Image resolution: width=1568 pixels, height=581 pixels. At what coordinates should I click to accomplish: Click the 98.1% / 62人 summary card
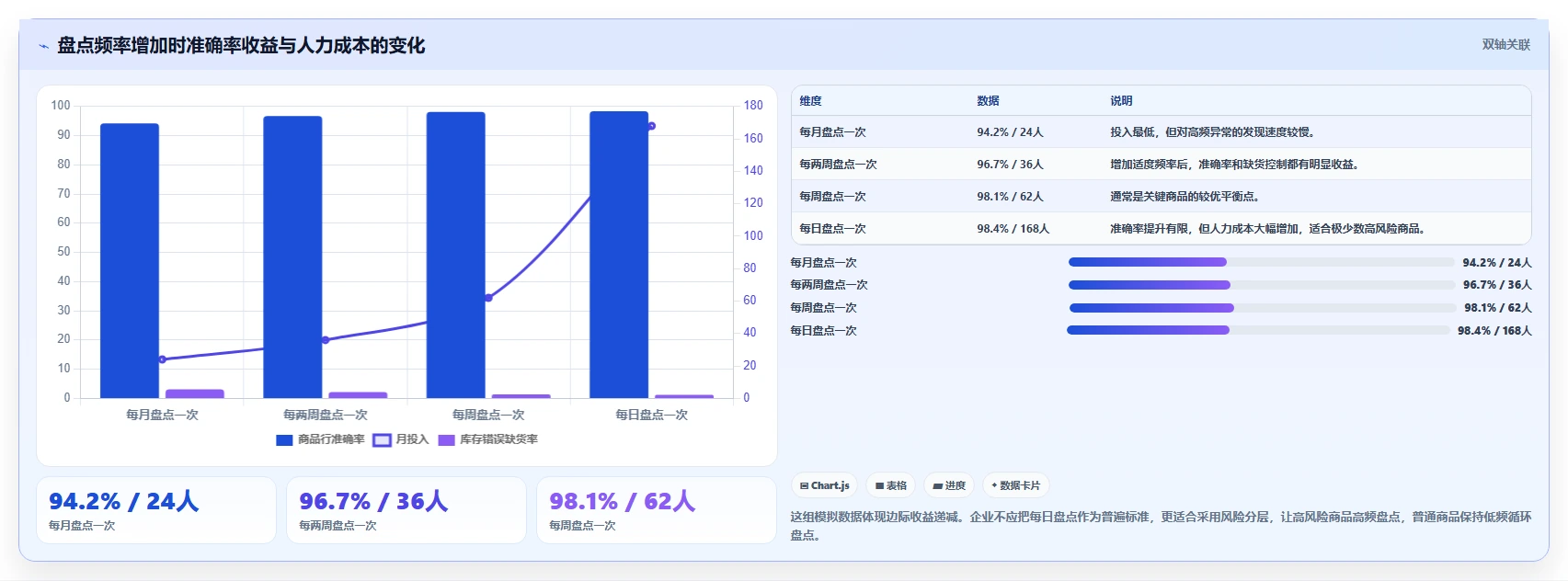657,510
